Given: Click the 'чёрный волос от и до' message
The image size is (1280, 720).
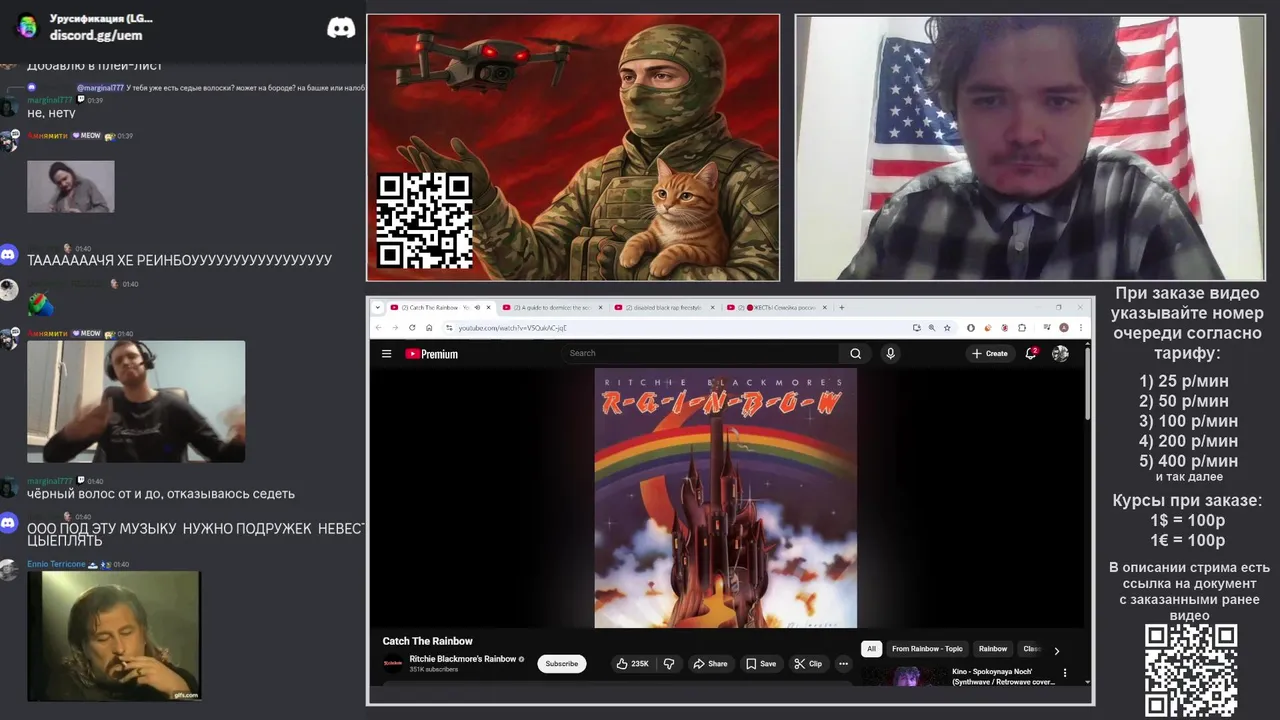Looking at the screenshot, I should [161, 494].
